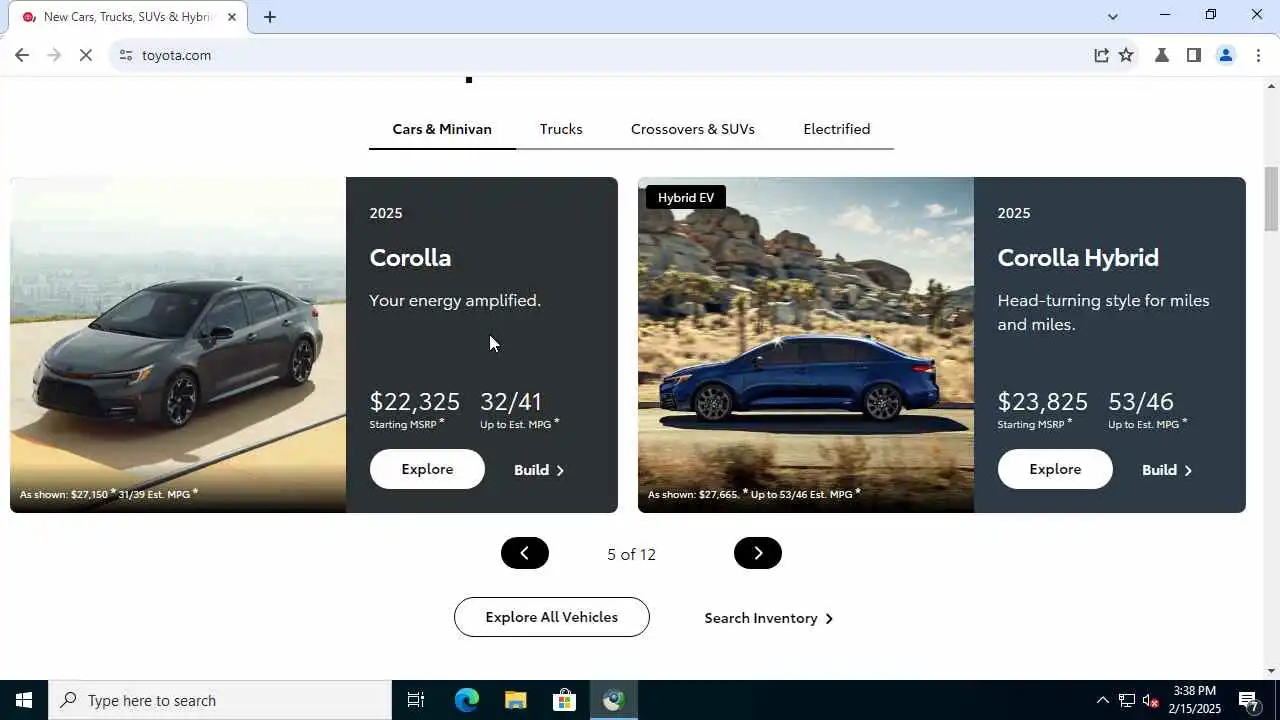Show the previous vehicles in carousel
This screenshot has height=720, width=1280.
(x=525, y=553)
